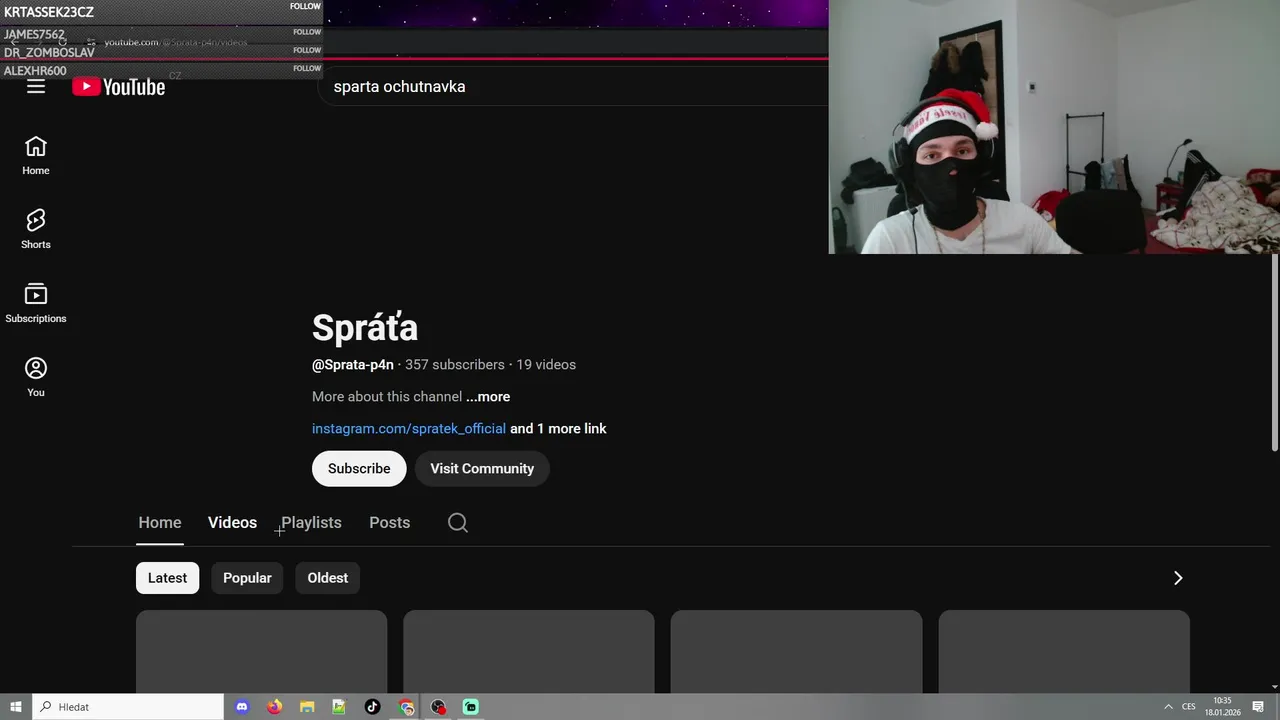The height and width of the screenshot is (720, 1280).
Task: Click the '357 subscribers' text
Action: (x=455, y=365)
